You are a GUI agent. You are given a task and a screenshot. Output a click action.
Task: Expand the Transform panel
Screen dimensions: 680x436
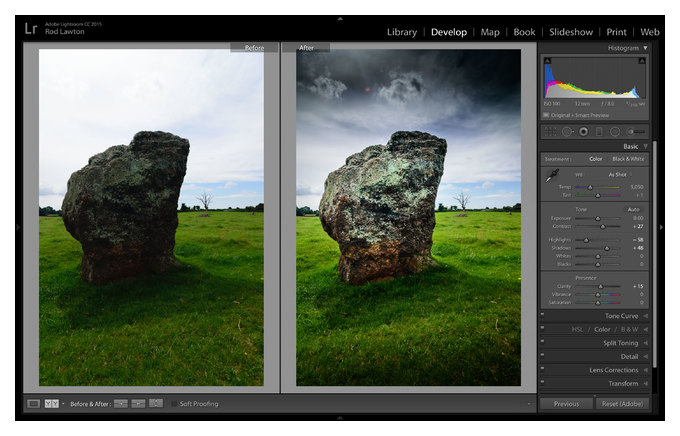(645, 384)
